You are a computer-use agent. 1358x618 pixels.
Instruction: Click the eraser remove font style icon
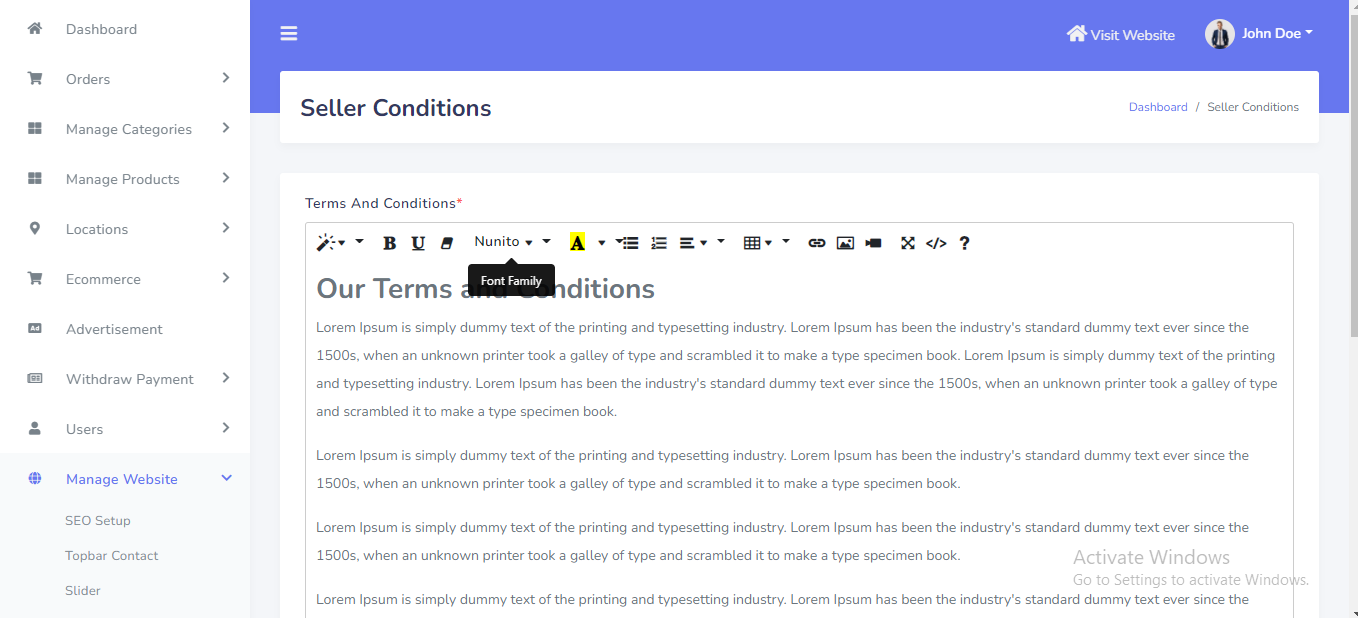pyautogui.click(x=447, y=243)
